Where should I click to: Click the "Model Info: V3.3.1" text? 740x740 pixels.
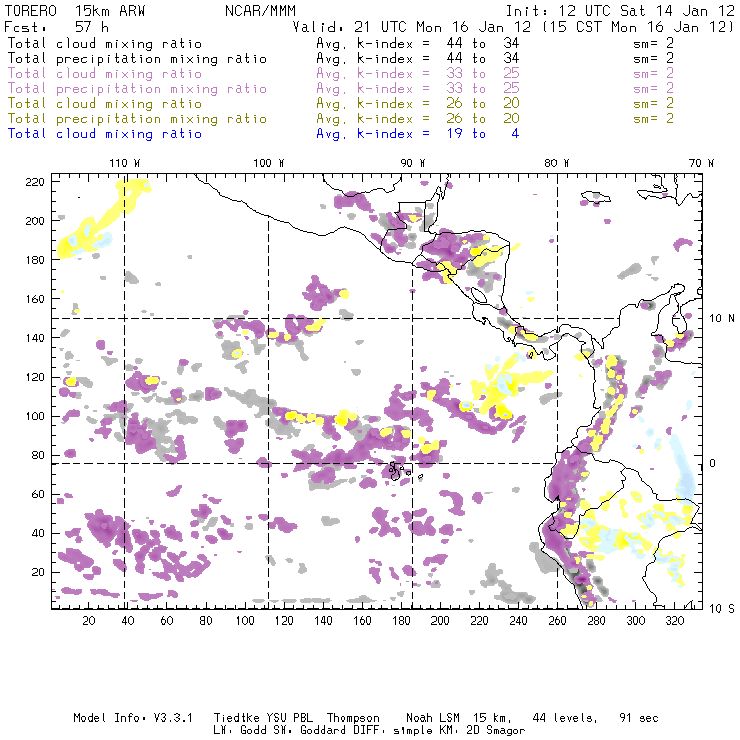133,718
